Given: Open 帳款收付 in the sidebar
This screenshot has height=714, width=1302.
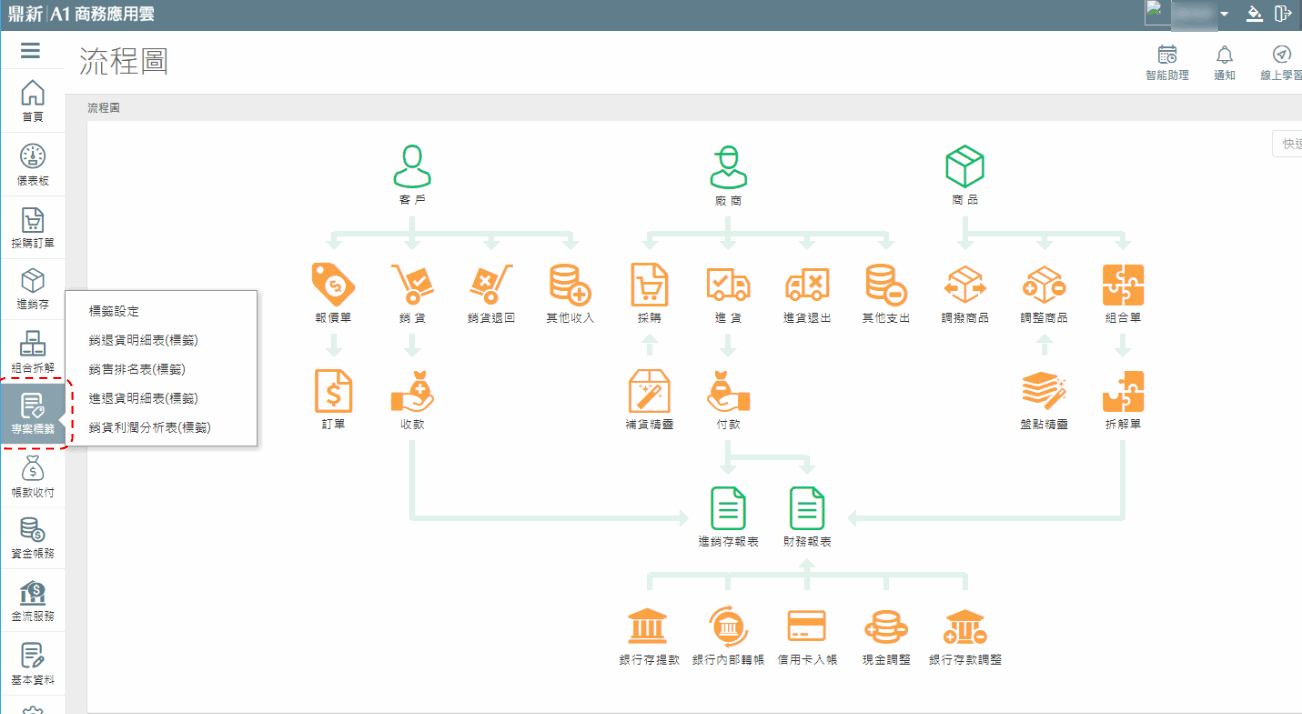Looking at the screenshot, I should click(33, 476).
